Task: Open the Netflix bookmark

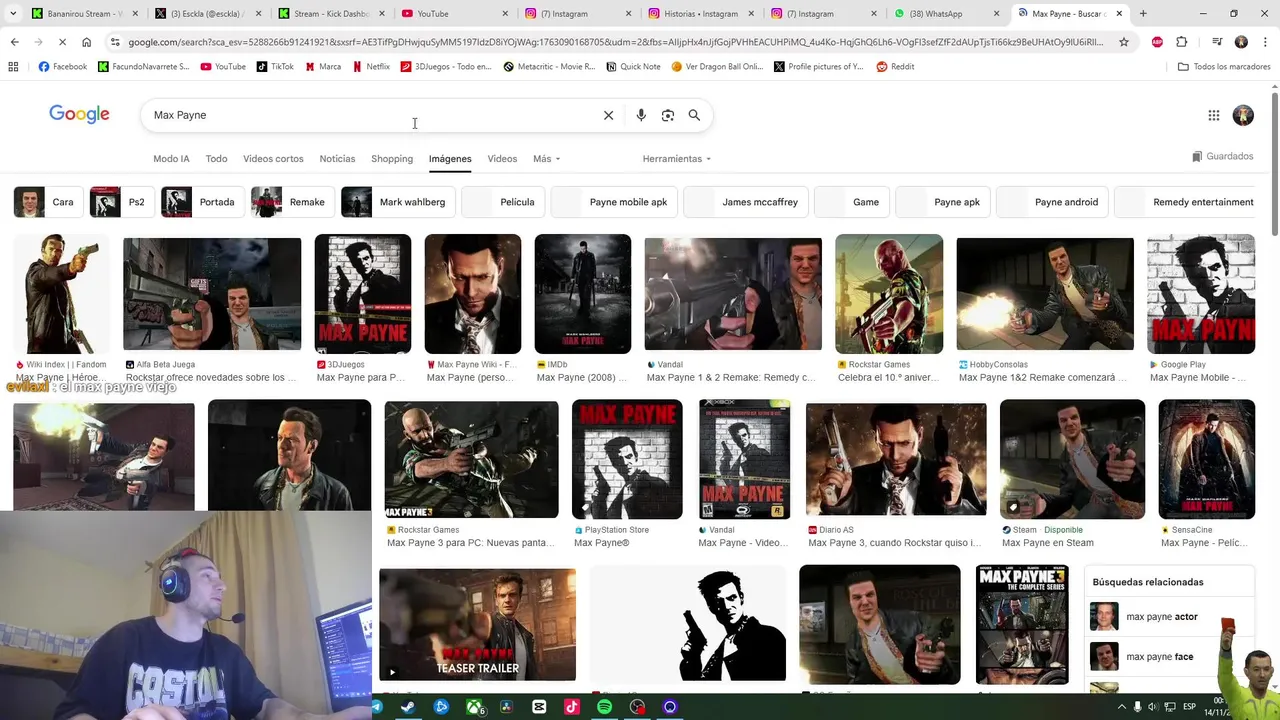Action: pyautogui.click(x=371, y=67)
